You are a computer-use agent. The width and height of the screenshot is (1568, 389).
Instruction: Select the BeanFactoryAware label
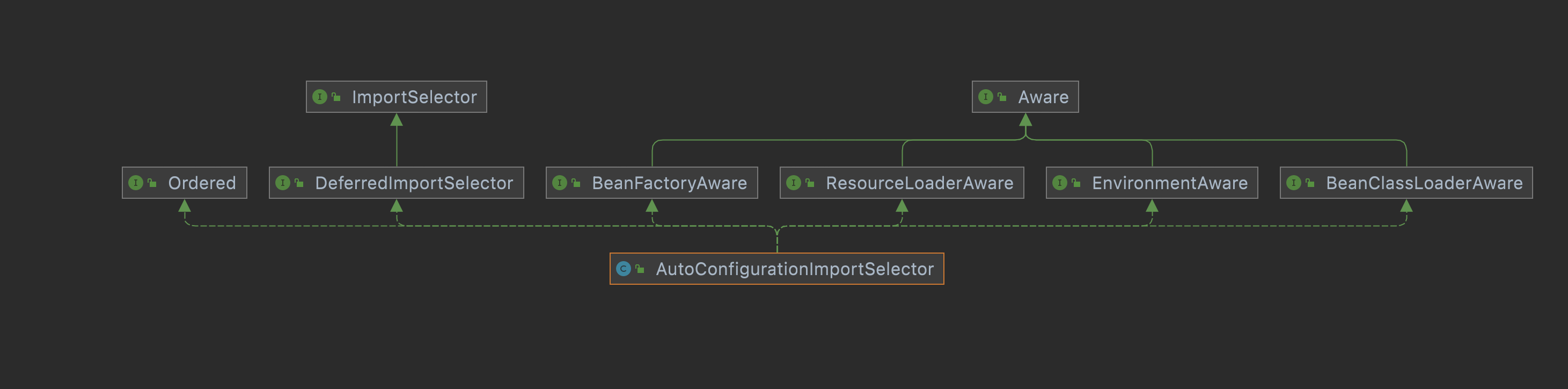[669, 183]
